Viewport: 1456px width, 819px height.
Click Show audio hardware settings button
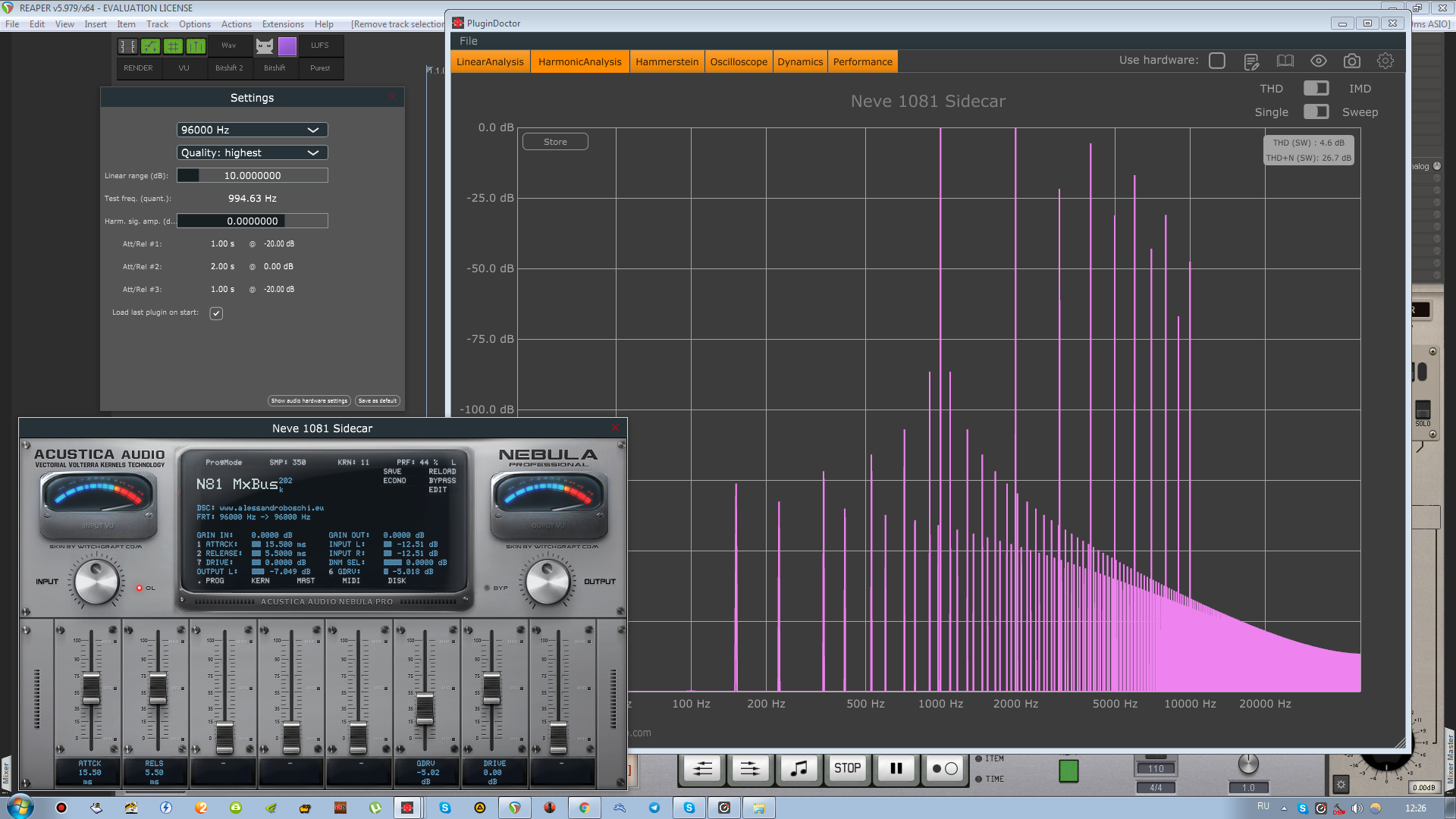pyautogui.click(x=309, y=400)
